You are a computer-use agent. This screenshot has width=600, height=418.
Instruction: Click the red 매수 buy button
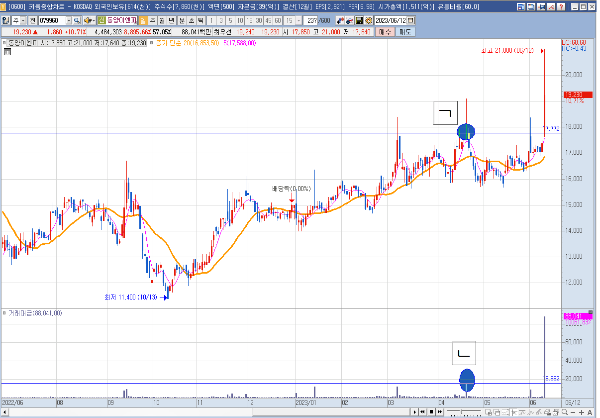pyautogui.click(x=384, y=32)
